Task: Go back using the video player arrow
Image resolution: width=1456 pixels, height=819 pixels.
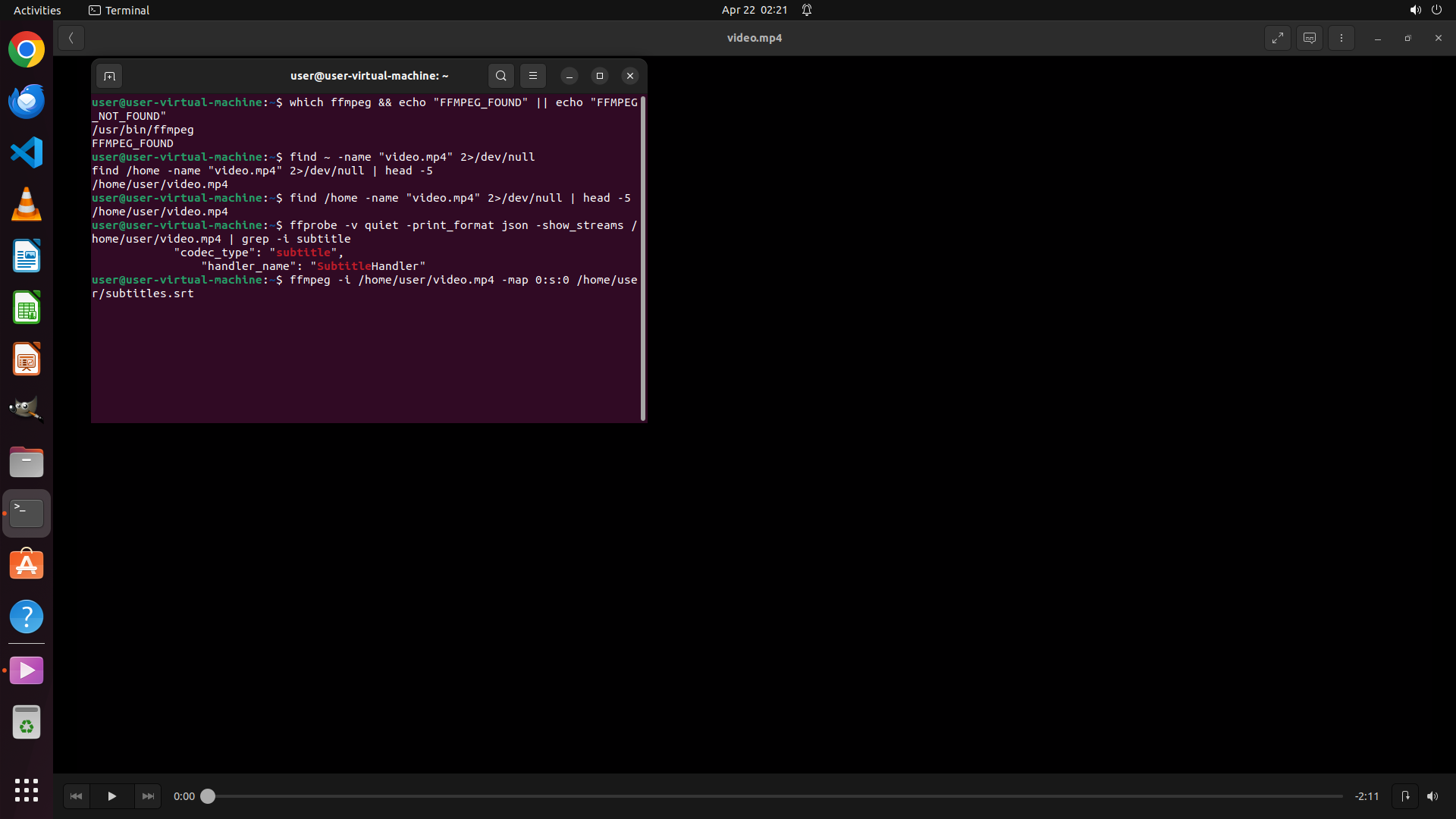Action: 71,38
